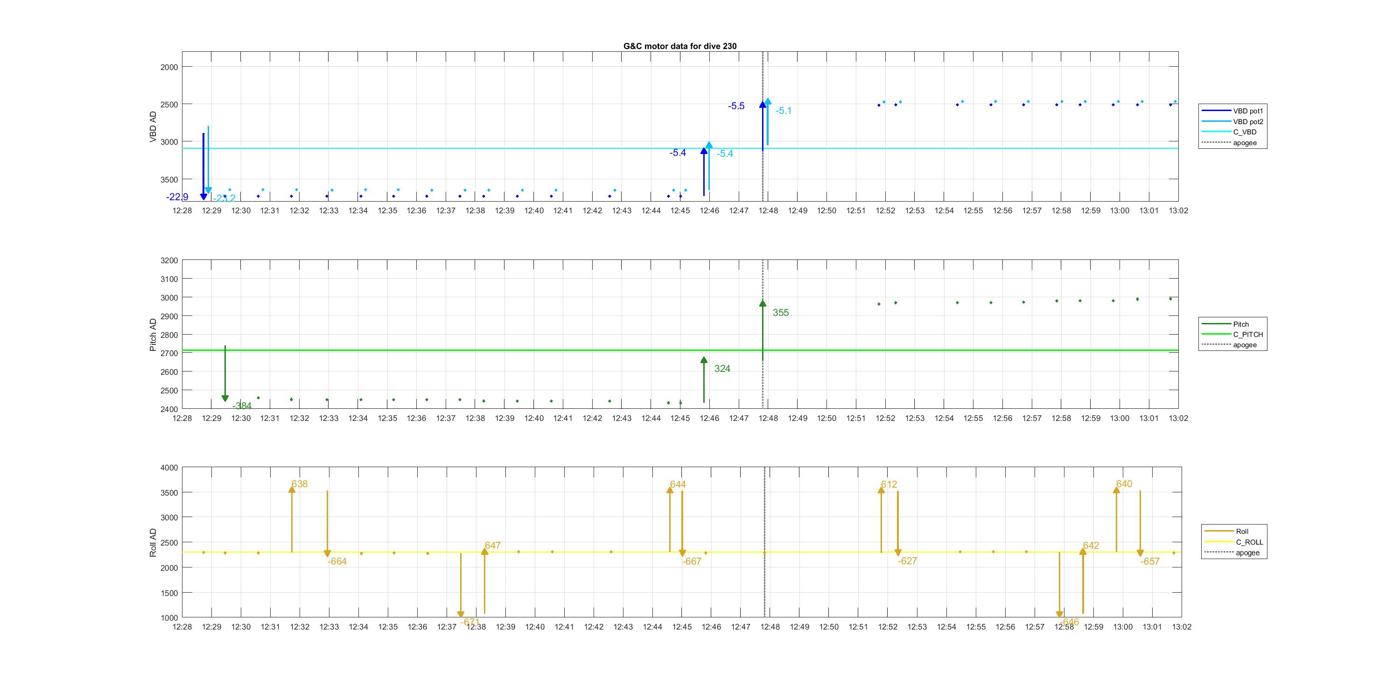This screenshot has width=1400, height=693.
Task: Click the "2700" tick on Pitch axis
Action: coord(169,353)
